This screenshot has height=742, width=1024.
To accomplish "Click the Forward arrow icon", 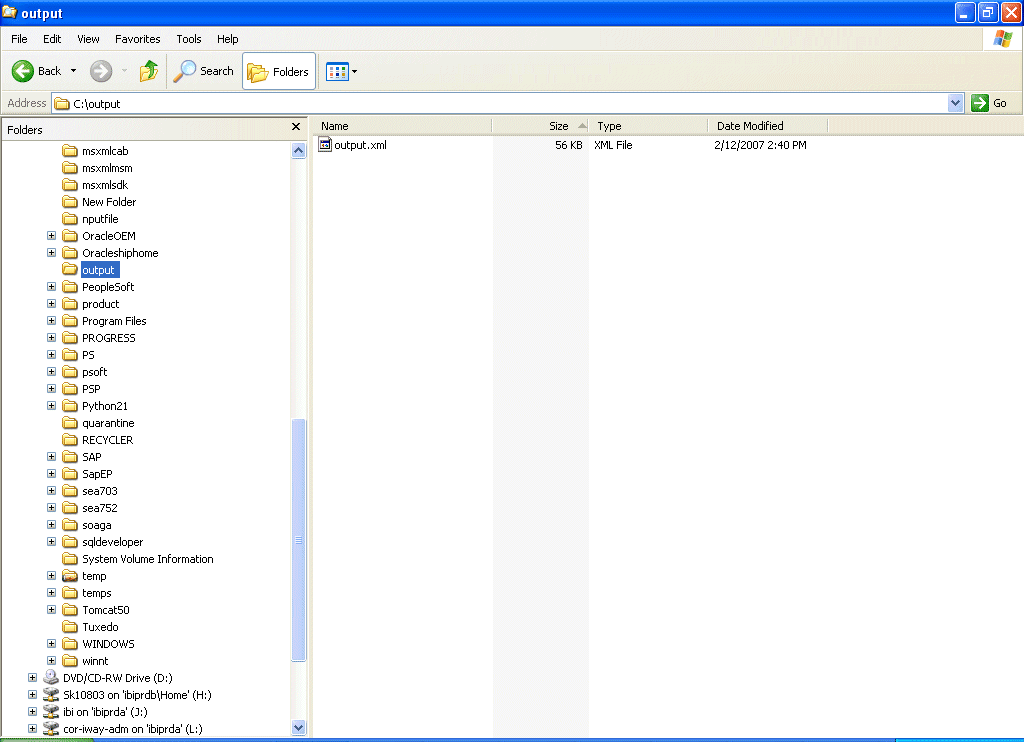I will [x=101, y=71].
